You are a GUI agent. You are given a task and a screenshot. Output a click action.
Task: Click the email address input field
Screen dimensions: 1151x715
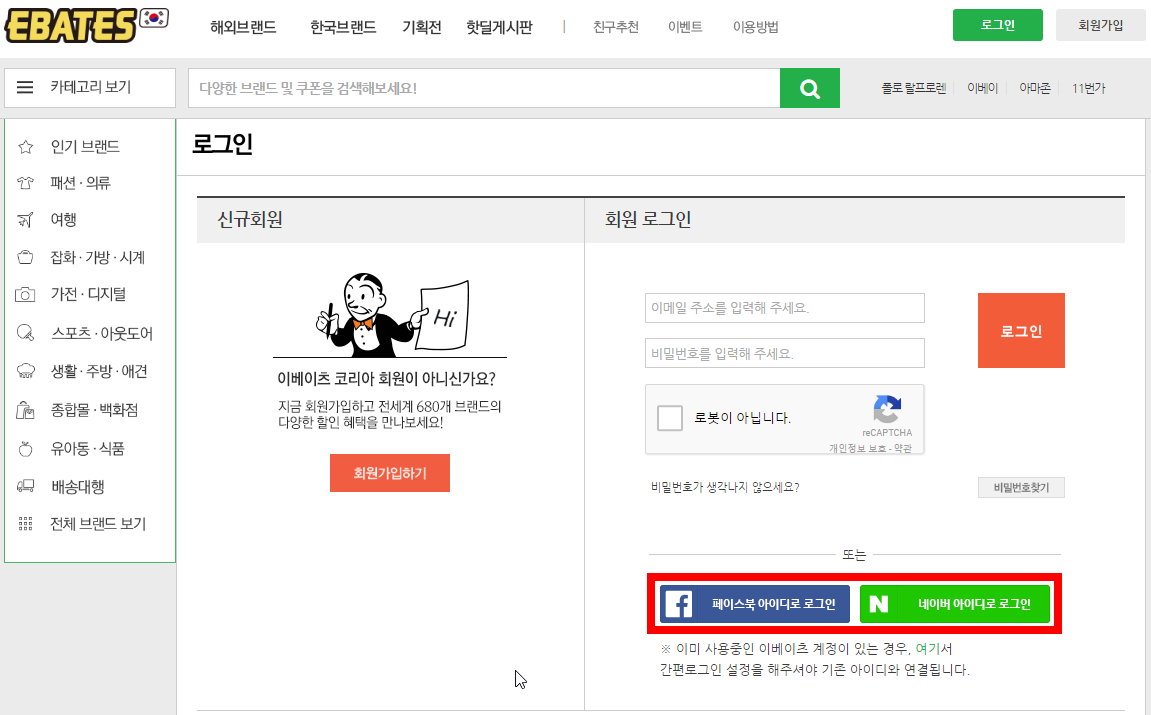point(785,308)
